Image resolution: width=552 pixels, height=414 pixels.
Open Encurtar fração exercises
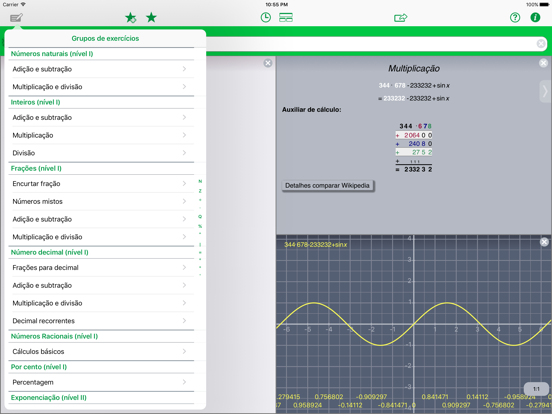(101, 184)
